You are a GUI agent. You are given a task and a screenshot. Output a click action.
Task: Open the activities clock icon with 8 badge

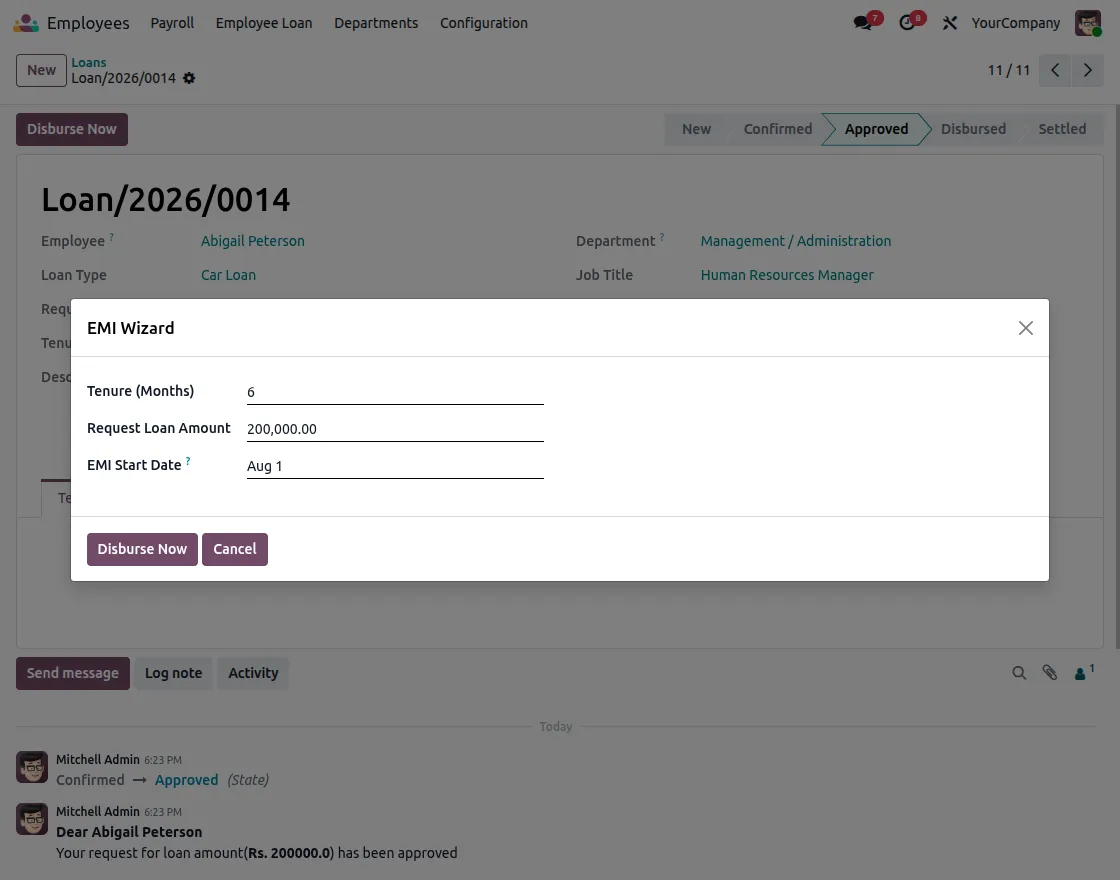point(906,23)
